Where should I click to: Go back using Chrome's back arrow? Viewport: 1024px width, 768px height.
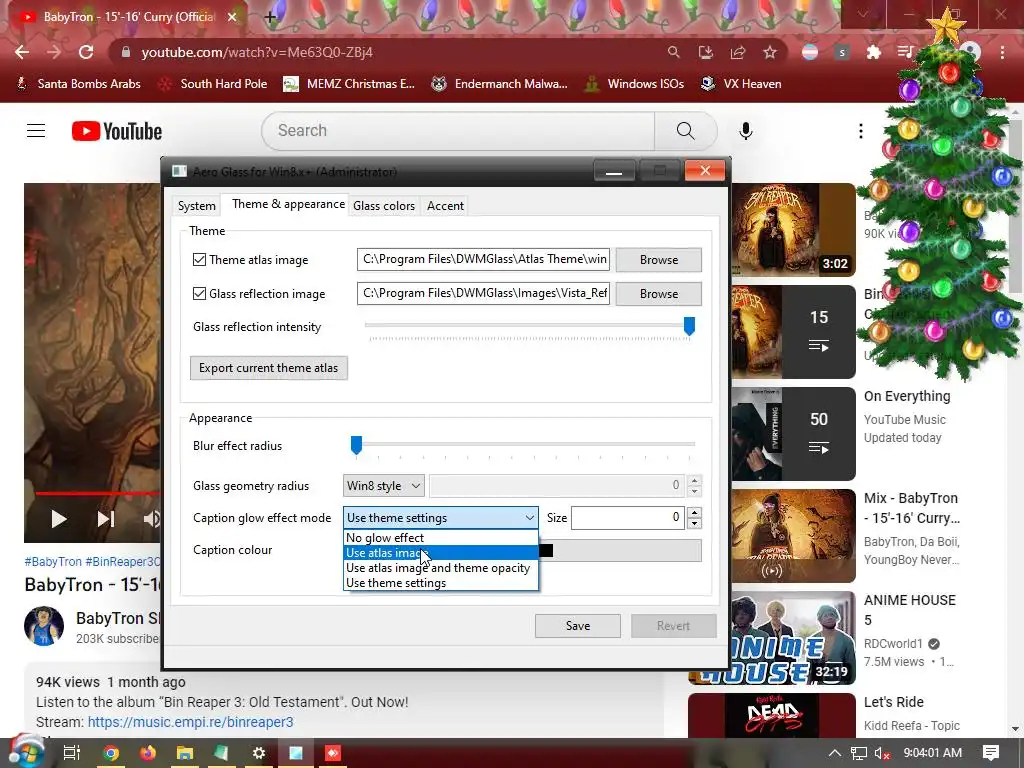pyautogui.click(x=22, y=52)
